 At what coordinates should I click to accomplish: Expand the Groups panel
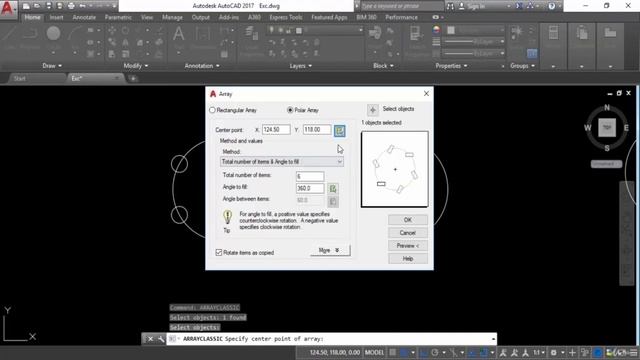point(522,66)
